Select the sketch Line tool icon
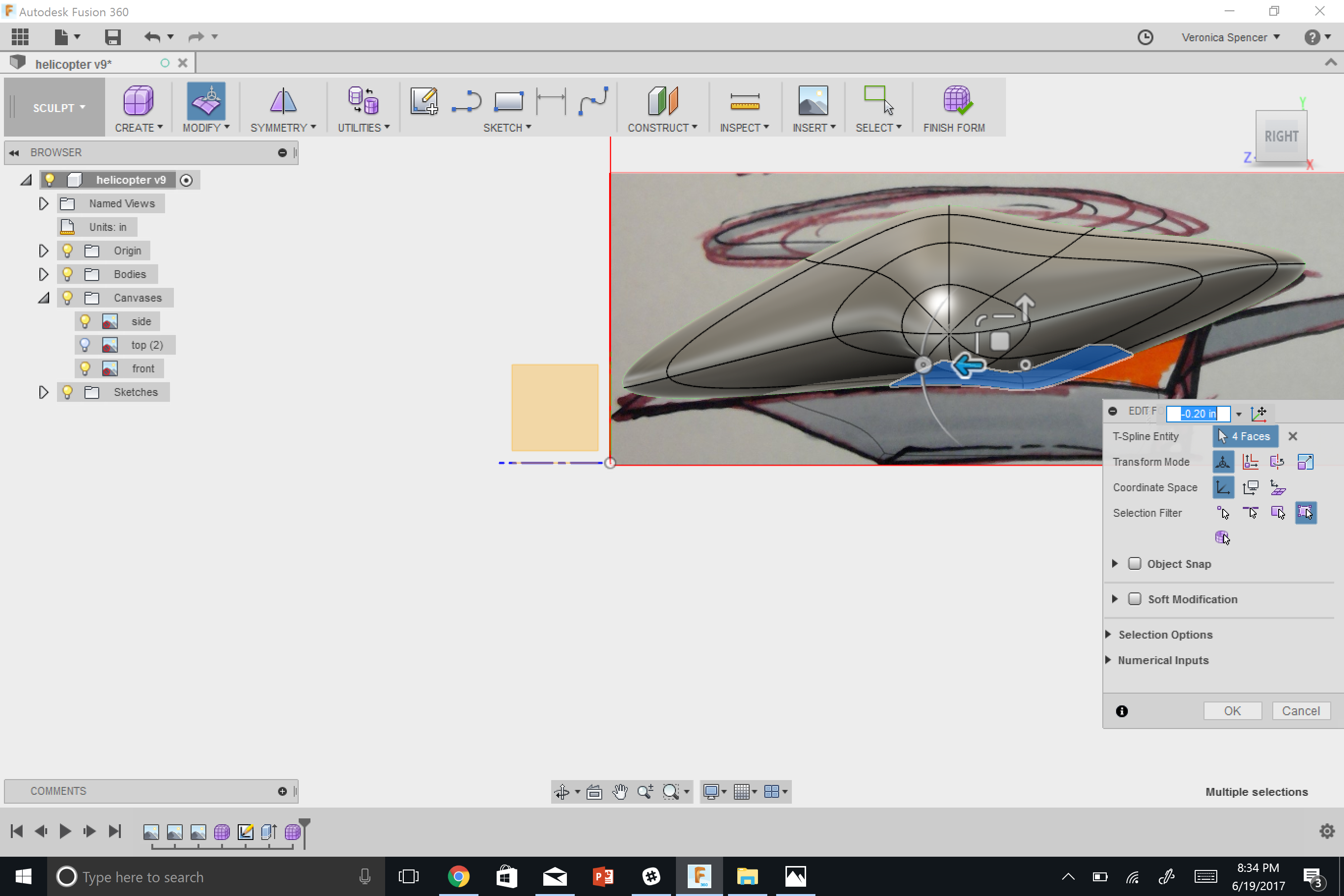Viewport: 1344px width, 896px height. [466, 101]
